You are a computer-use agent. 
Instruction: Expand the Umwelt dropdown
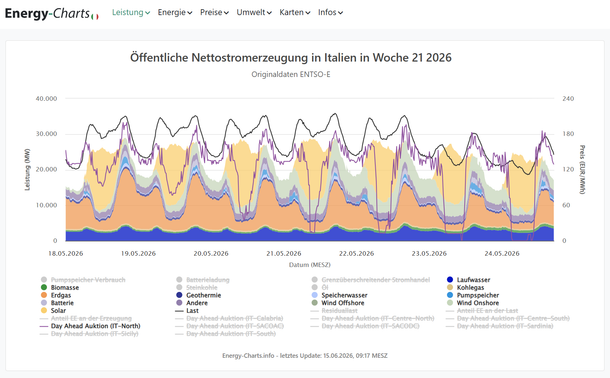coord(254,12)
